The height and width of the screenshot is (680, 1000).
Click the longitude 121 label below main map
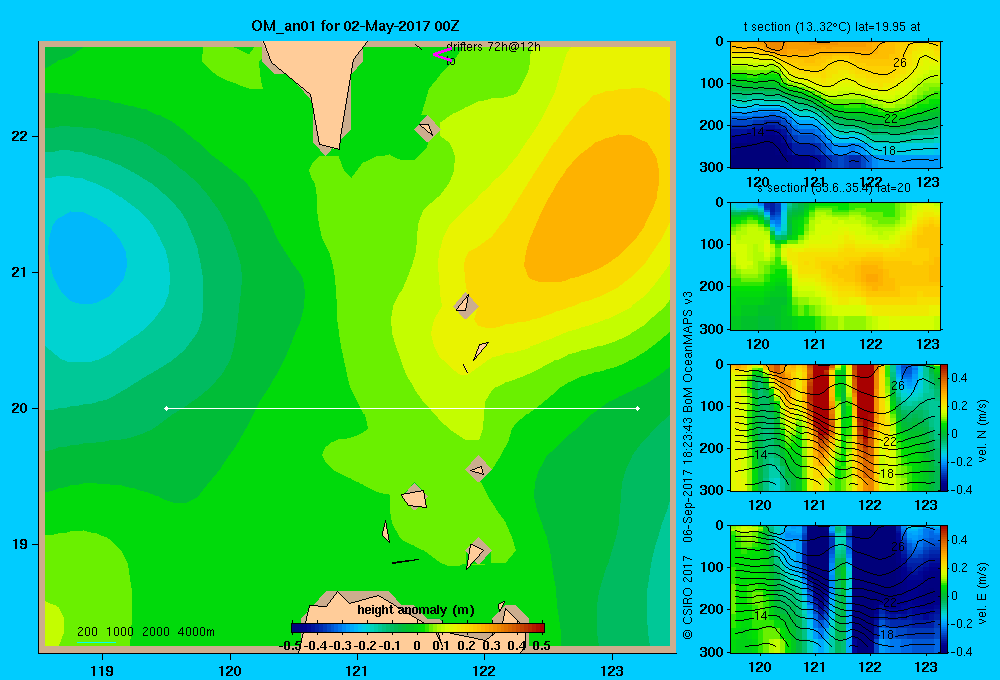pos(357,671)
